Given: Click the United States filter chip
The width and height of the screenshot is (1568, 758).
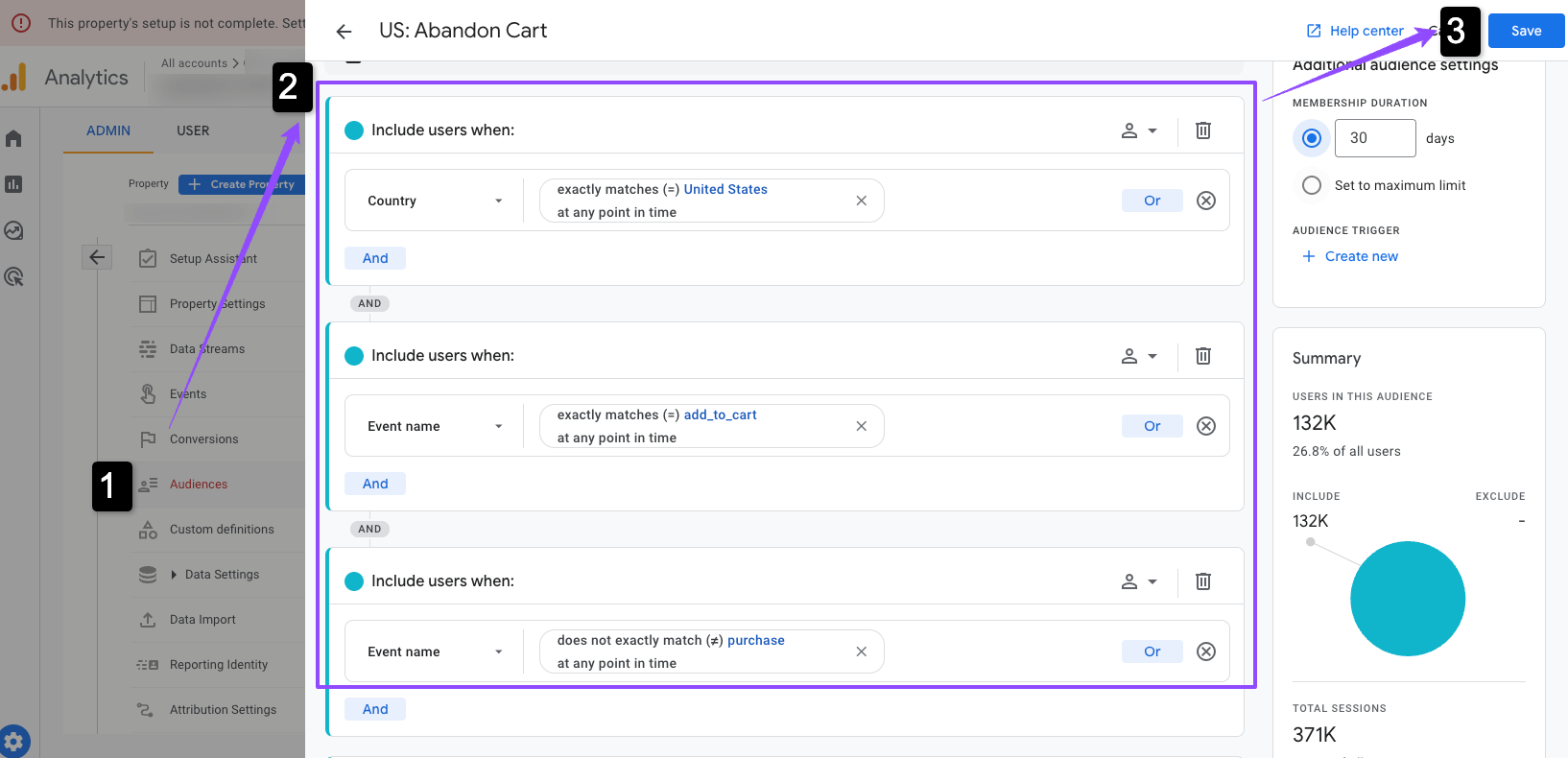Looking at the screenshot, I should pos(711,201).
